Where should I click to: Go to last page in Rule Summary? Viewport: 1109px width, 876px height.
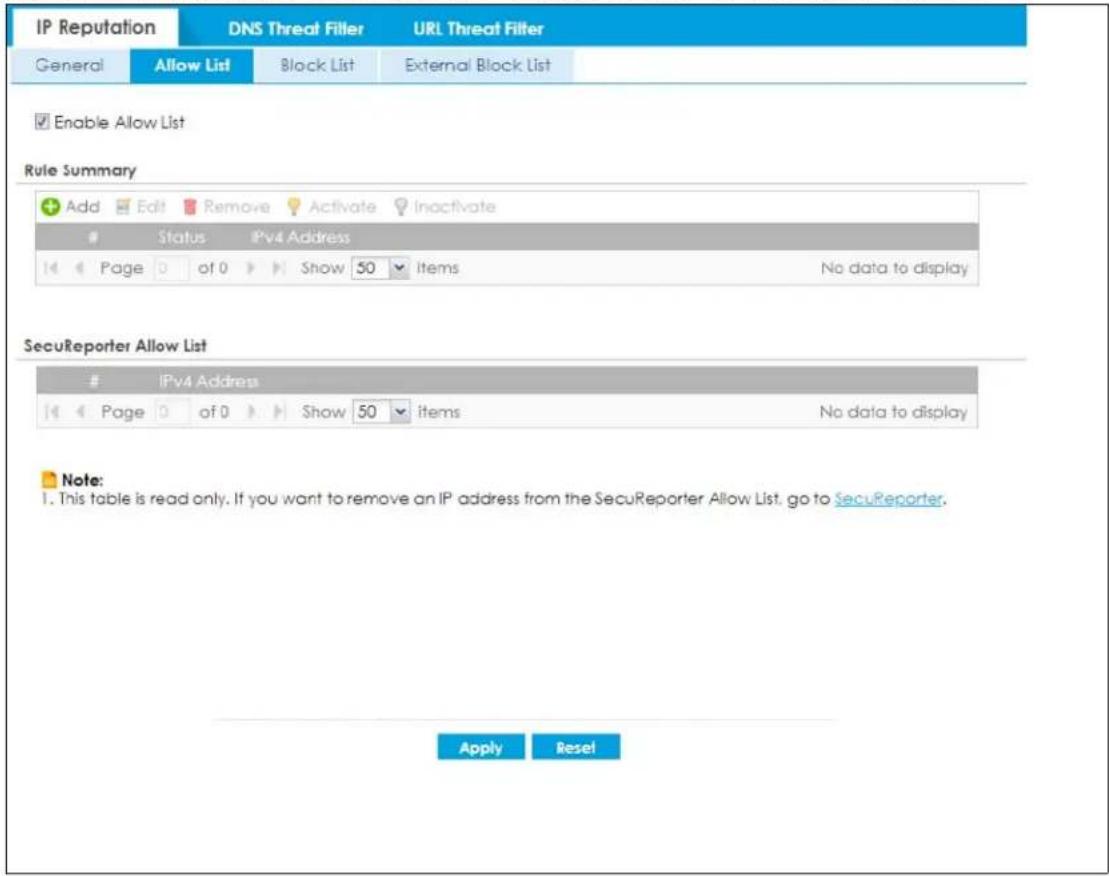[x=279, y=268]
